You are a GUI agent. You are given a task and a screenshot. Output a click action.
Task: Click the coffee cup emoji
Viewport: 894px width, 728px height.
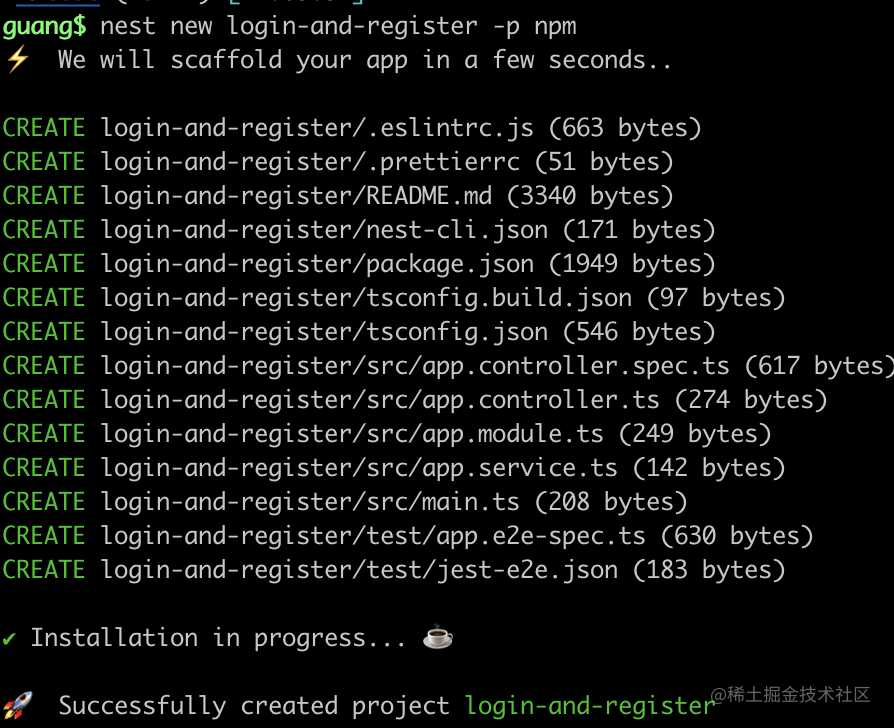click(438, 638)
